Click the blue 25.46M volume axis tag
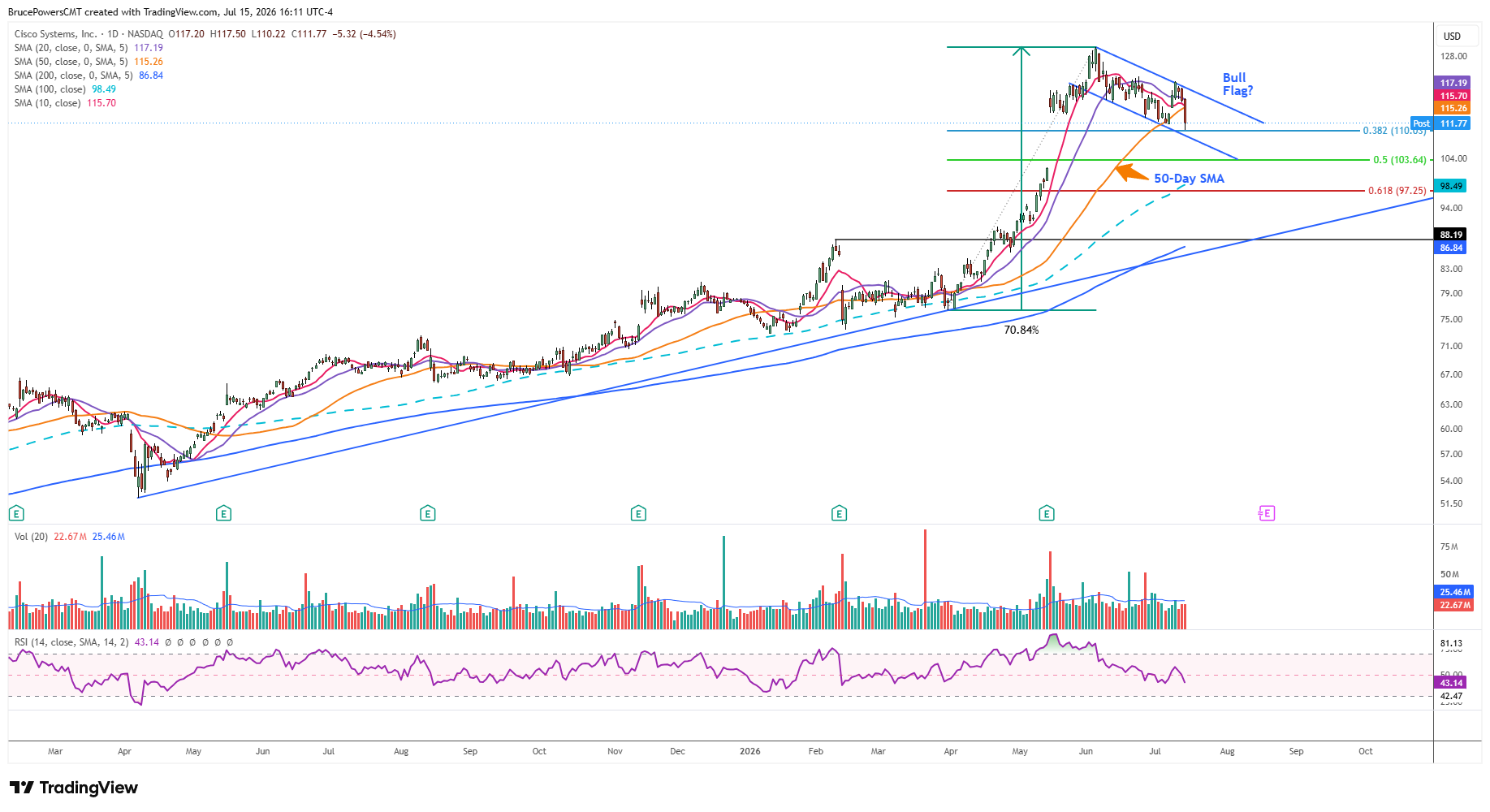The height and width of the screenshot is (812, 1490). (1455, 592)
